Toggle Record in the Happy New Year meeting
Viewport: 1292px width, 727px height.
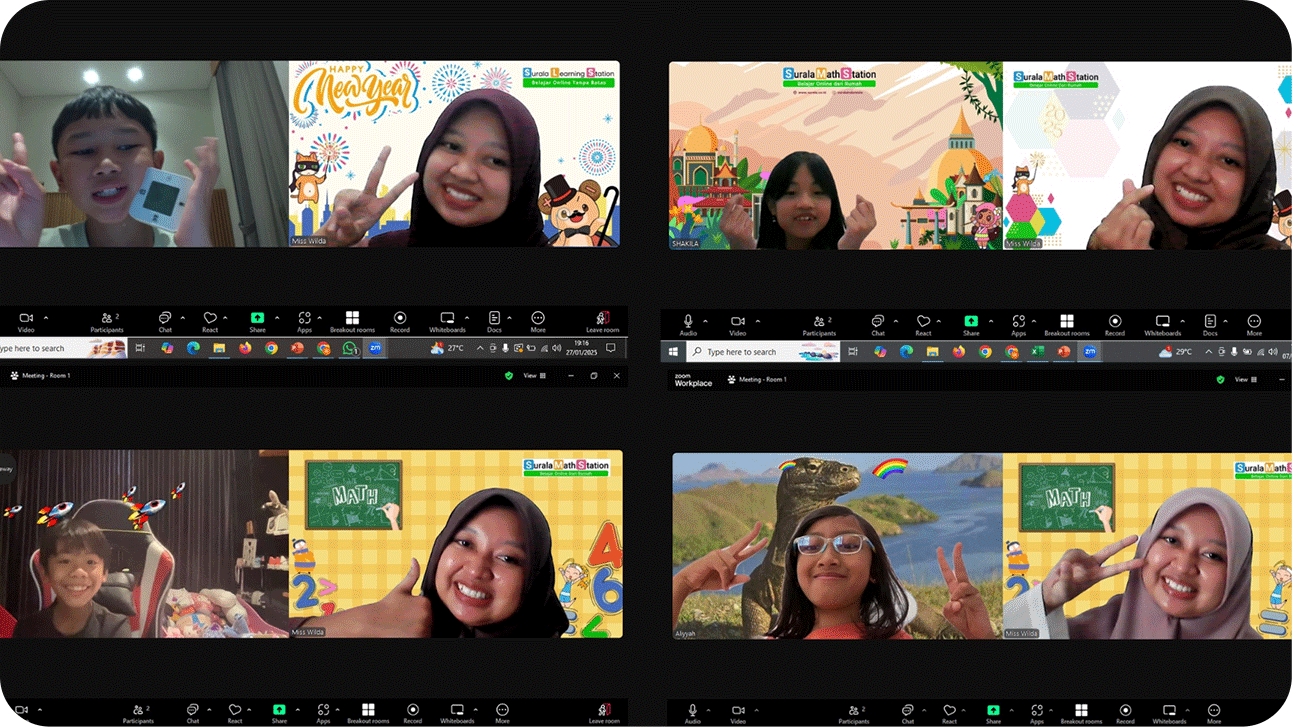pyautogui.click(x=400, y=321)
